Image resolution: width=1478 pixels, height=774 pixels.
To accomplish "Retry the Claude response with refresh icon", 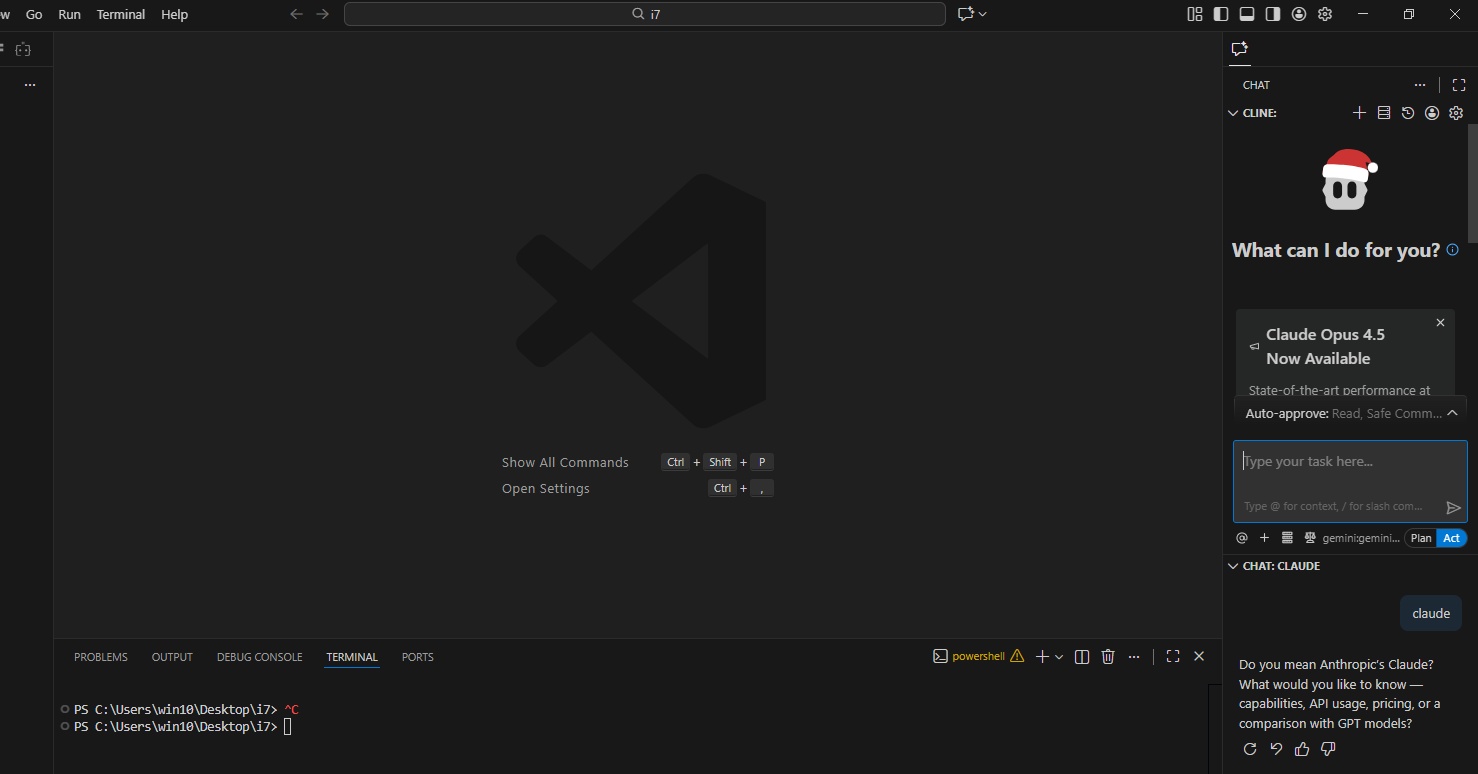I will tap(1249, 749).
